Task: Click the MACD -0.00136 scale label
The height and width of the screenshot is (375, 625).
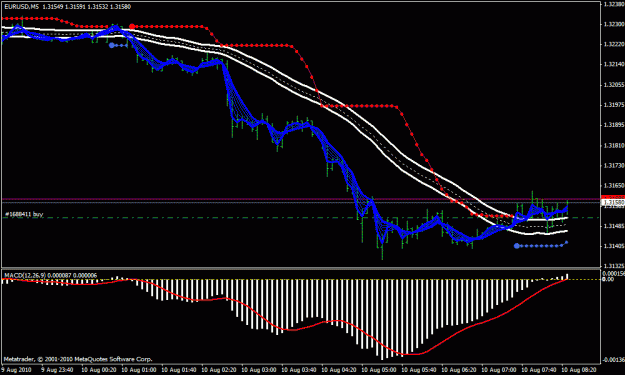Action: (x=613, y=359)
